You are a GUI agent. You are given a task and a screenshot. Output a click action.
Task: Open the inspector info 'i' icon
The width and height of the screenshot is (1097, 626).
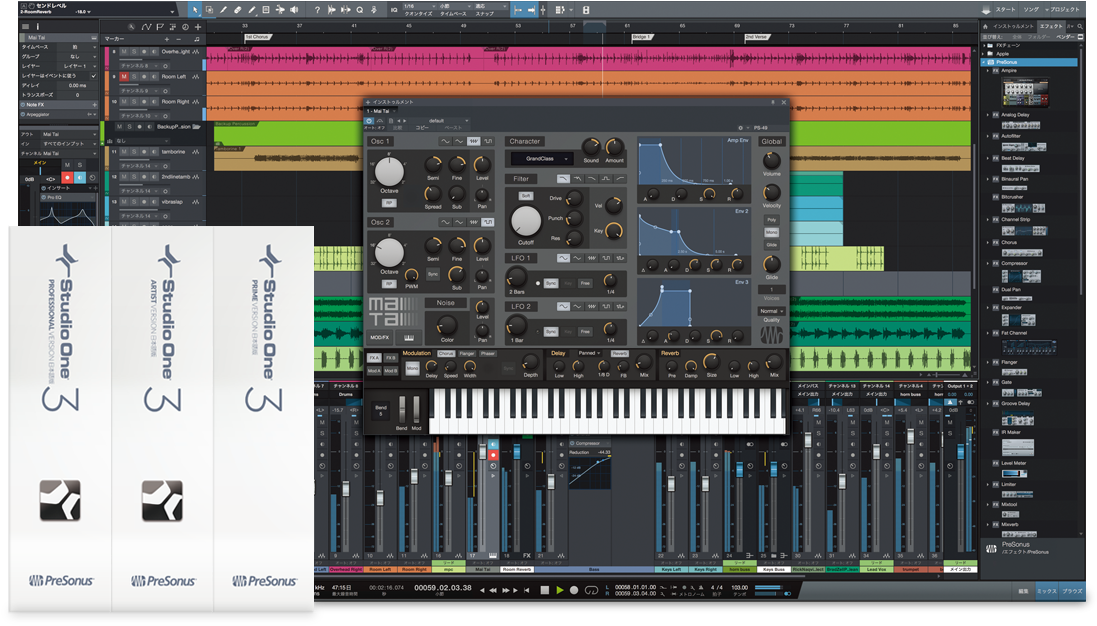click(38, 27)
